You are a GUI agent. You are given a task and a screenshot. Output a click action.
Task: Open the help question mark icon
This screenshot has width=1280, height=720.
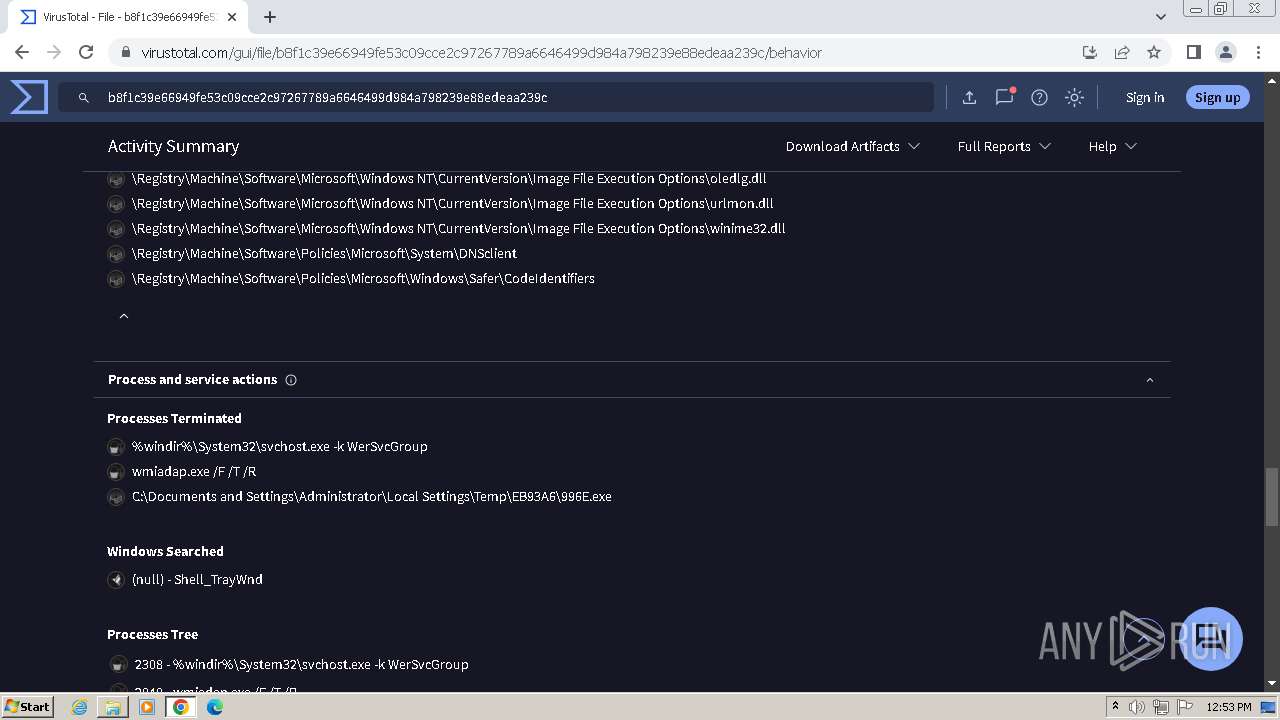click(x=1039, y=97)
